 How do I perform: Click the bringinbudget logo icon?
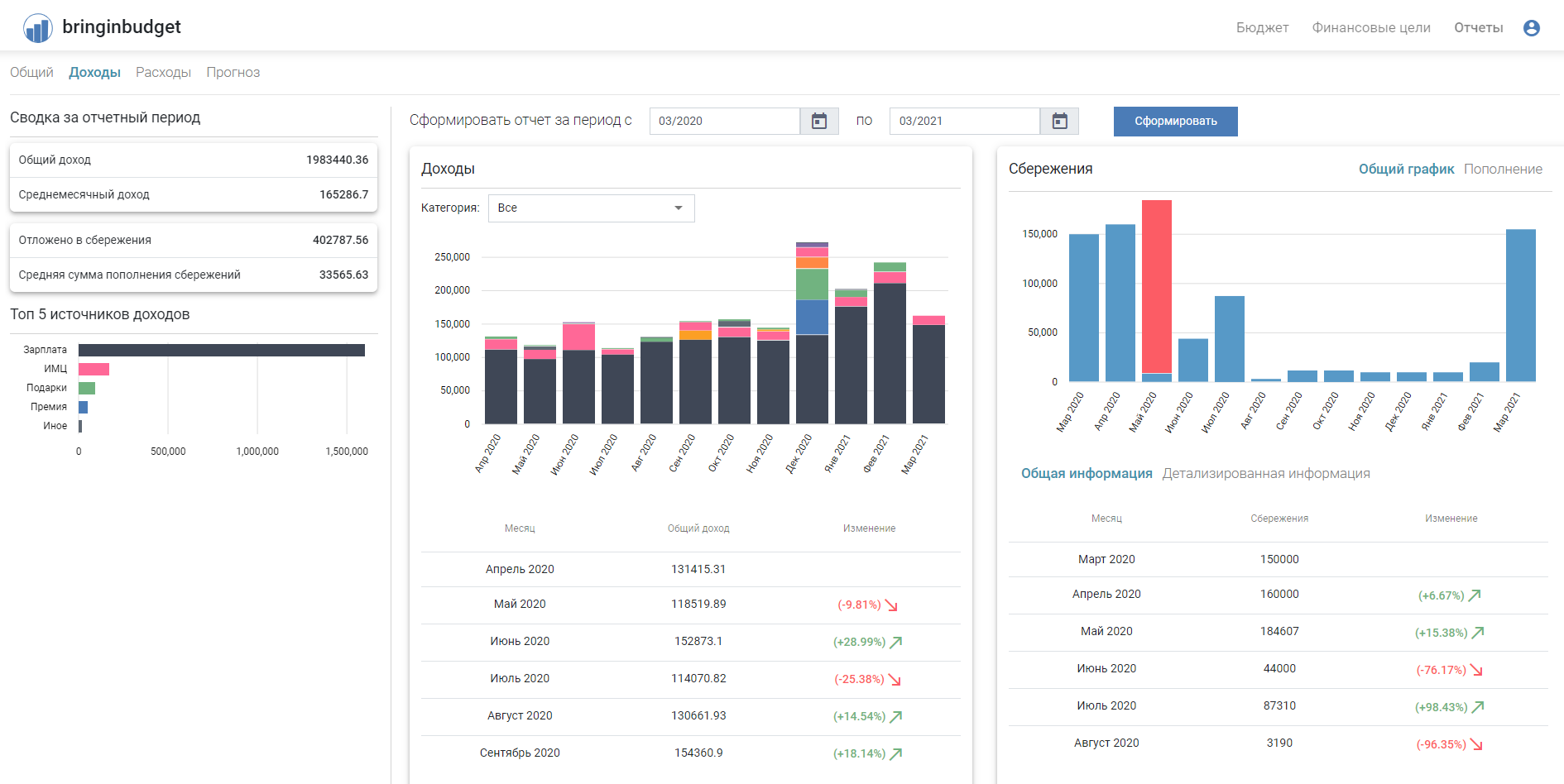[x=37, y=27]
